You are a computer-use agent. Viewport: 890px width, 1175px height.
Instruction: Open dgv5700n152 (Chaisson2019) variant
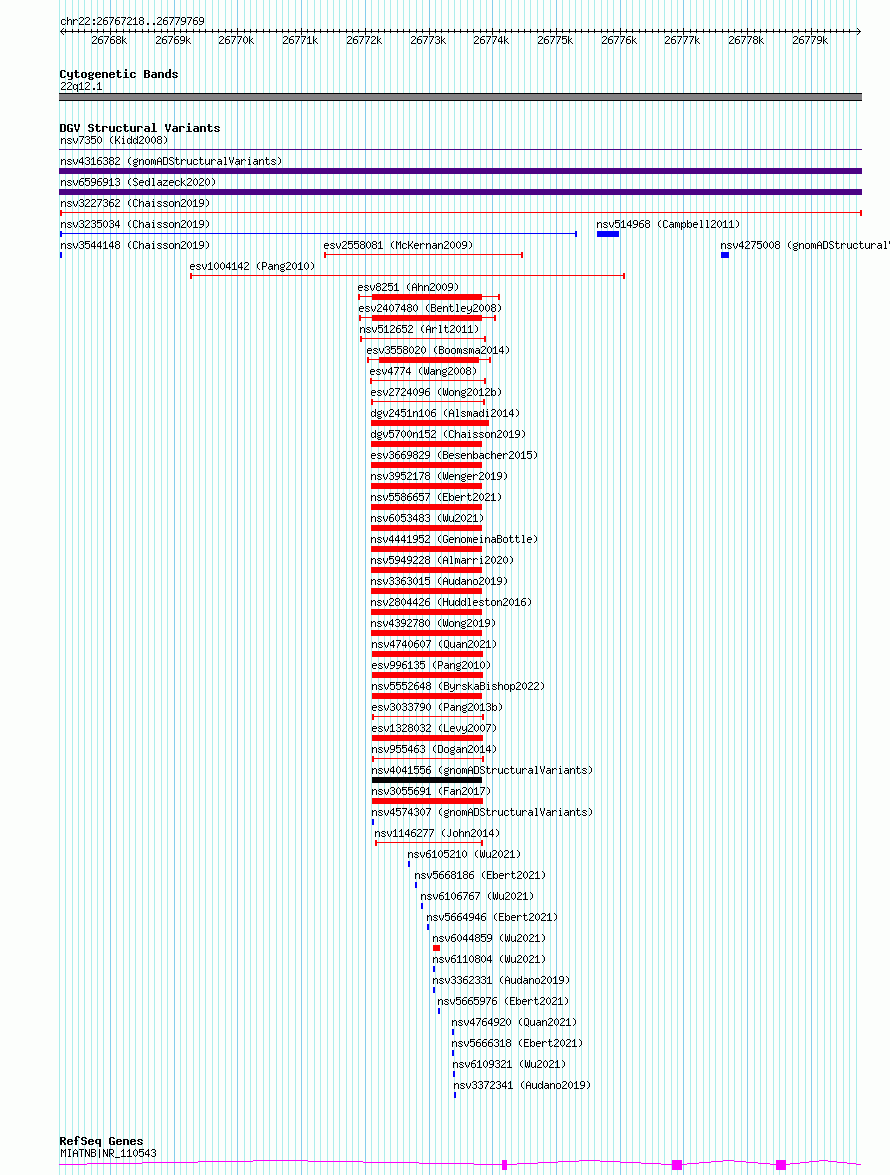(448, 434)
